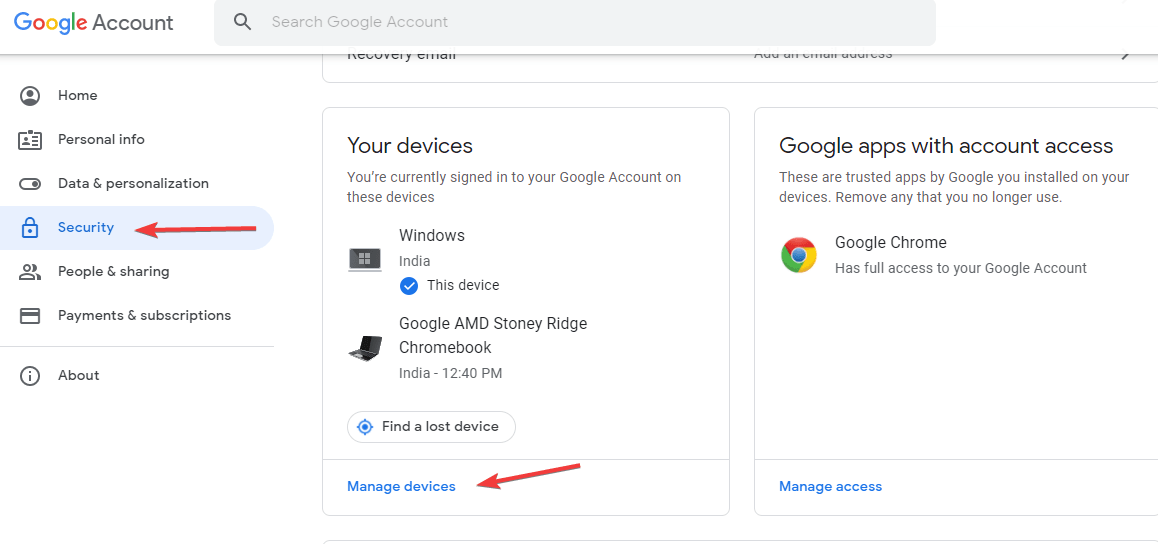Viewport: 1158px width, 544px height.
Task: Open the Manage devices link
Action: pyautogui.click(x=401, y=486)
